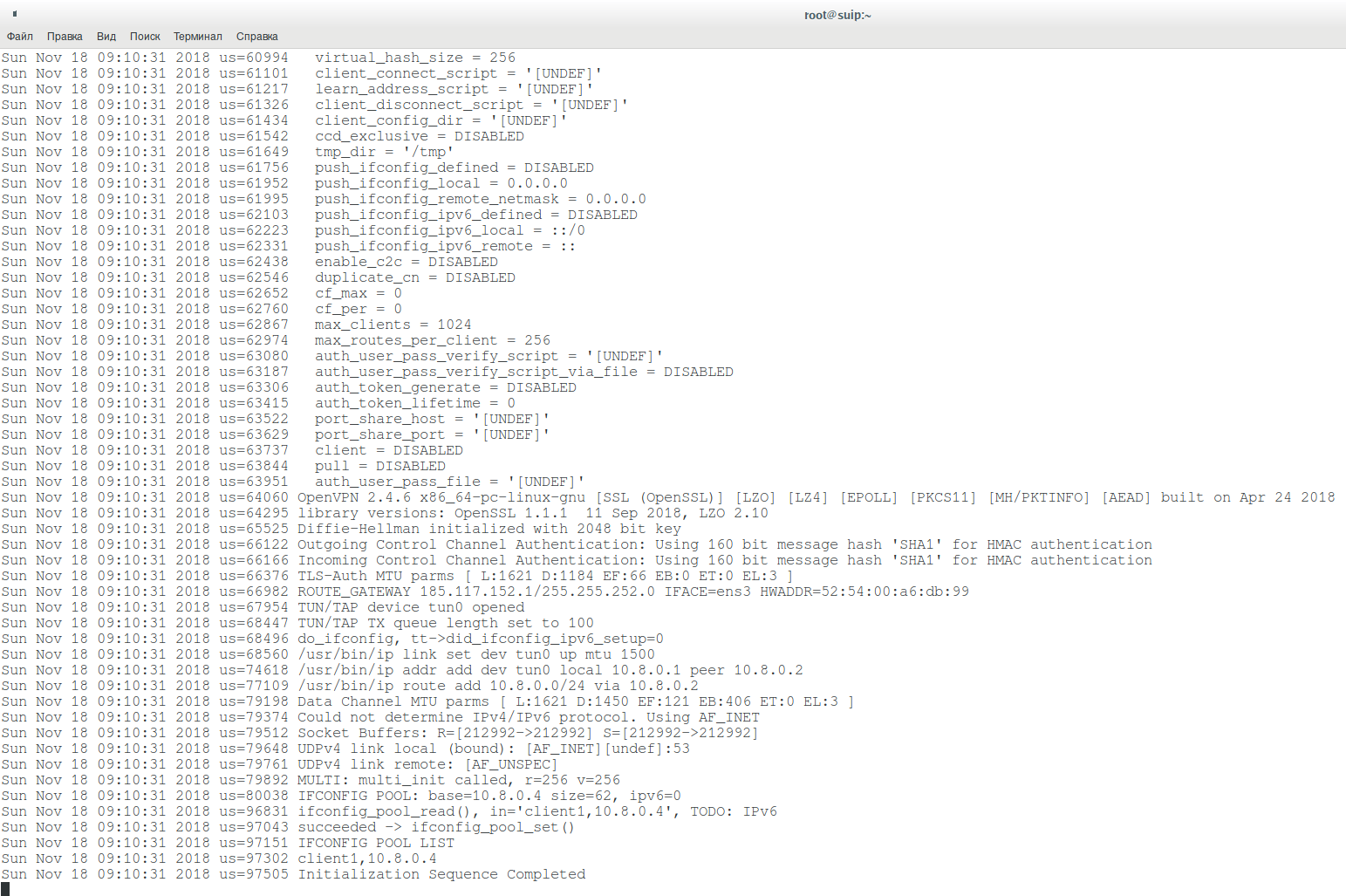Click the terminal cursor block at the prompt
Image resolution: width=1346 pixels, height=896 pixels.
coord(5,889)
